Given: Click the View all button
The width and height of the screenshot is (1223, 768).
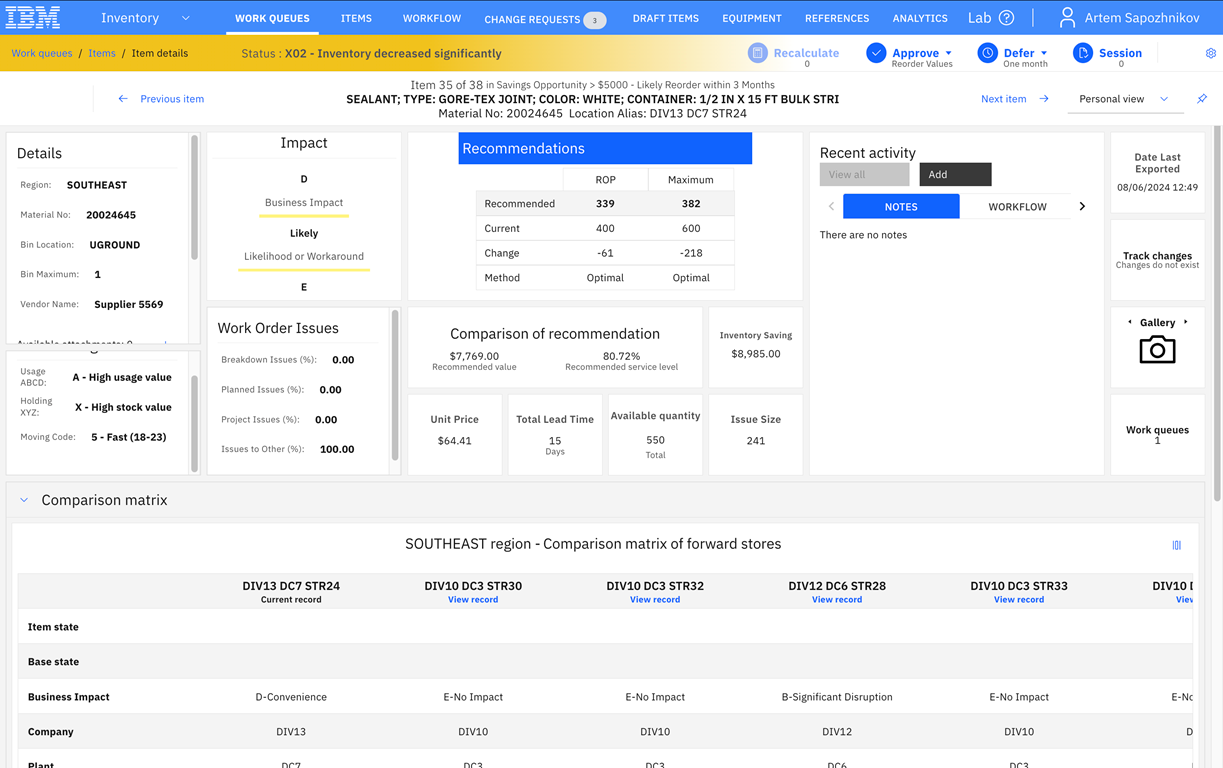Looking at the screenshot, I should (864, 174).
